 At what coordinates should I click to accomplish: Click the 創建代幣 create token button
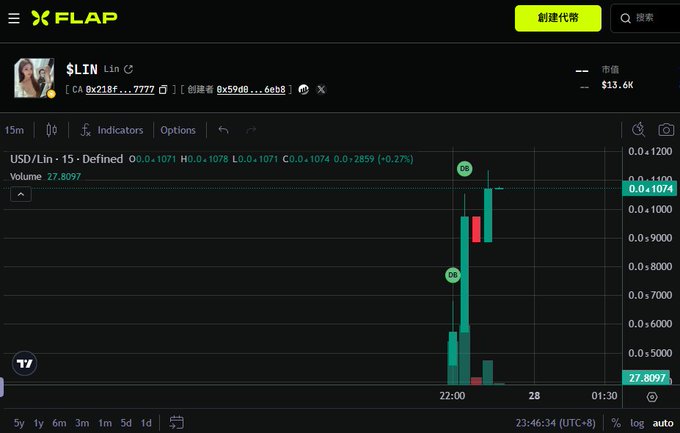[x=558, y=18]
